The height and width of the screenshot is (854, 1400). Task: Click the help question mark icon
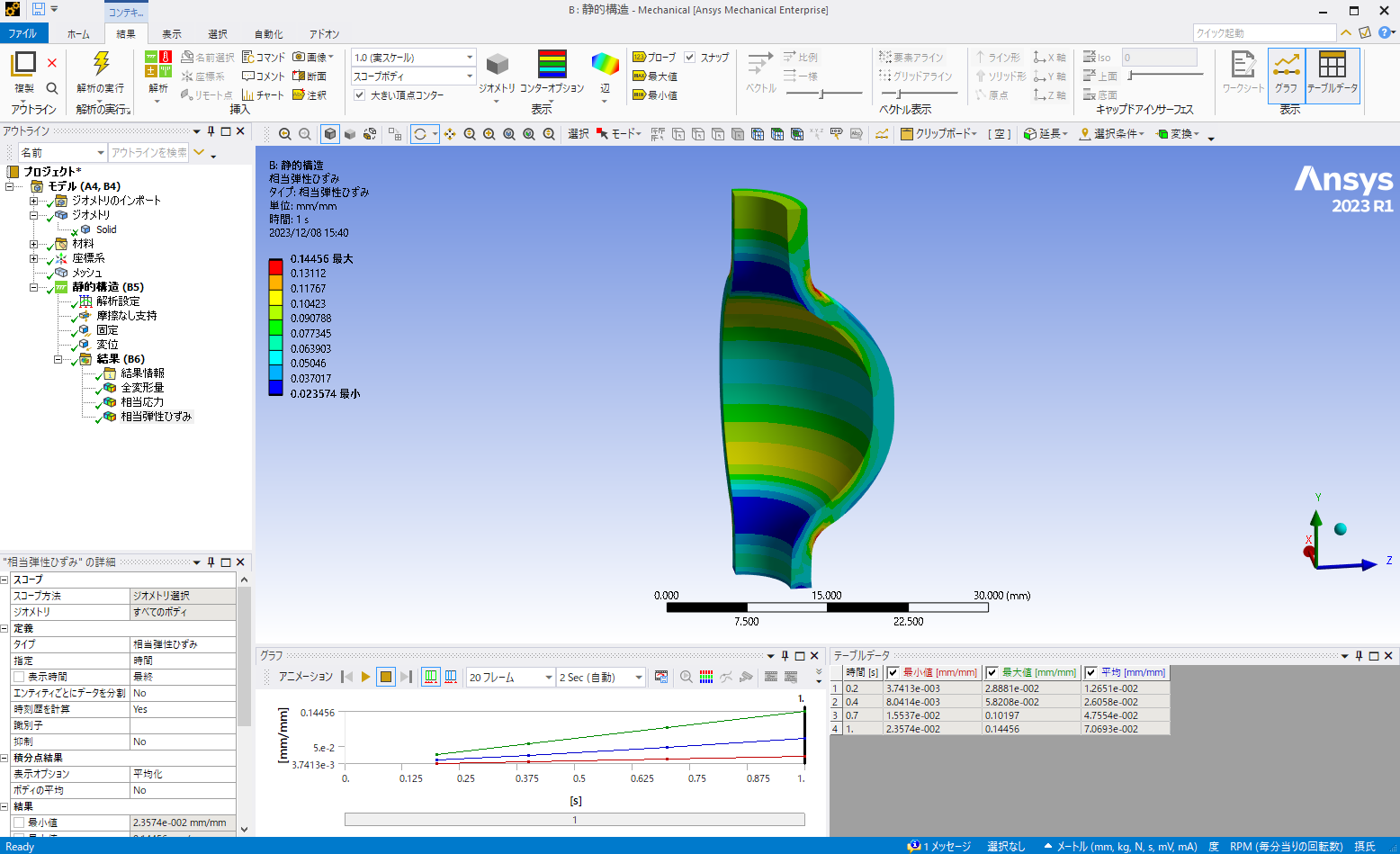click(x=1386, y=32)
